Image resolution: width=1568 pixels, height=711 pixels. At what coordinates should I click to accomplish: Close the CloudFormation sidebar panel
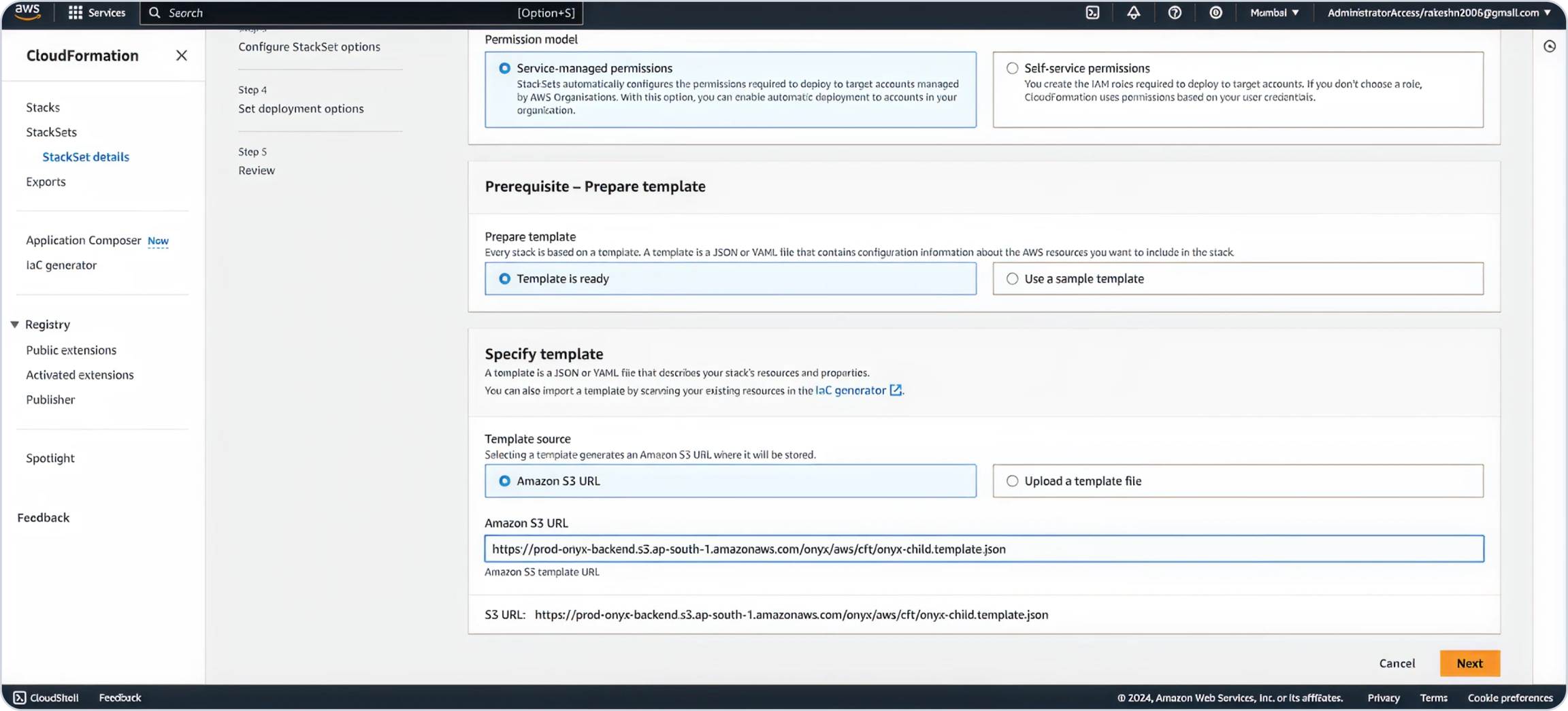[181, 56]
